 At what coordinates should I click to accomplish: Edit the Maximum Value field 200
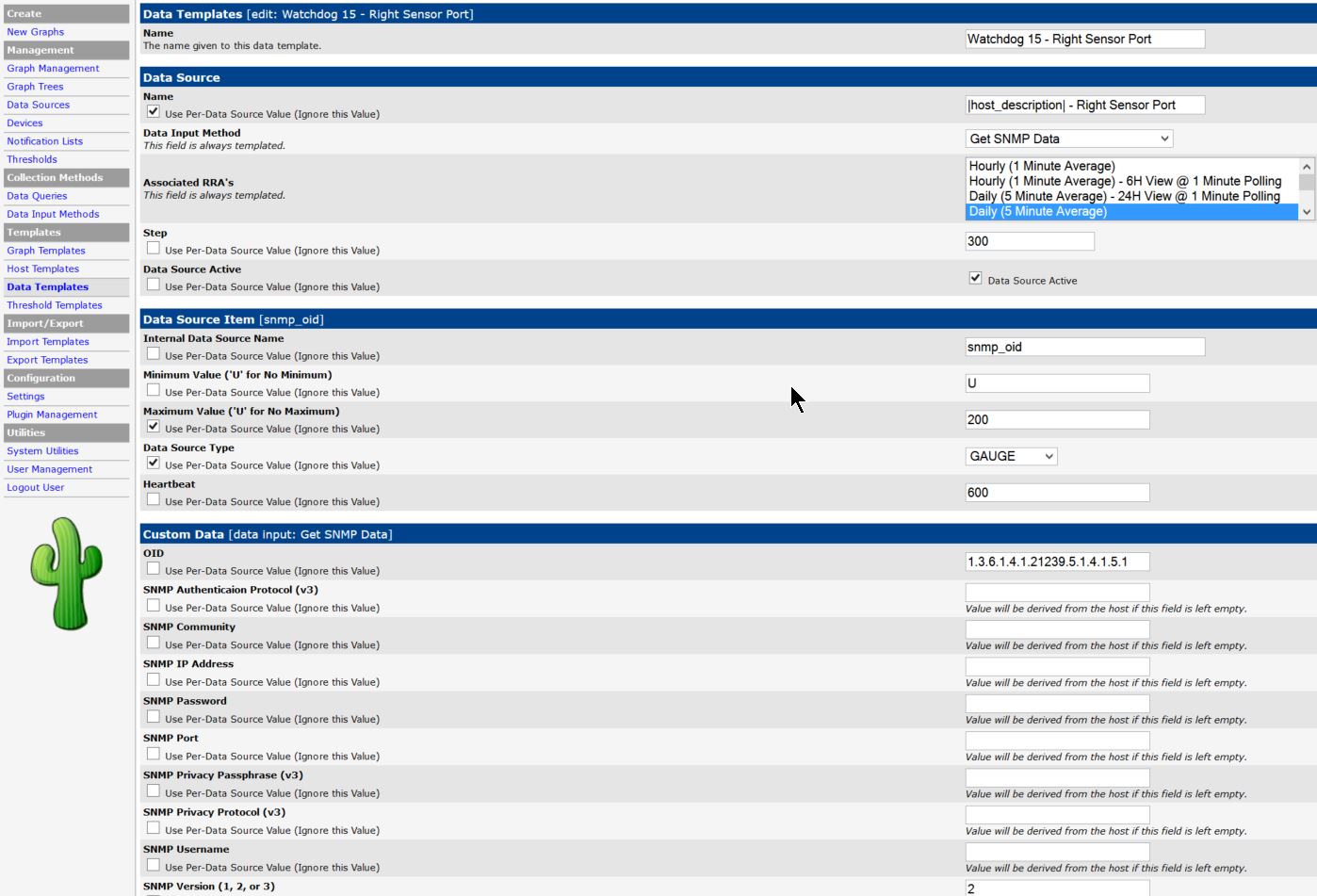[x=1057, y=420]
